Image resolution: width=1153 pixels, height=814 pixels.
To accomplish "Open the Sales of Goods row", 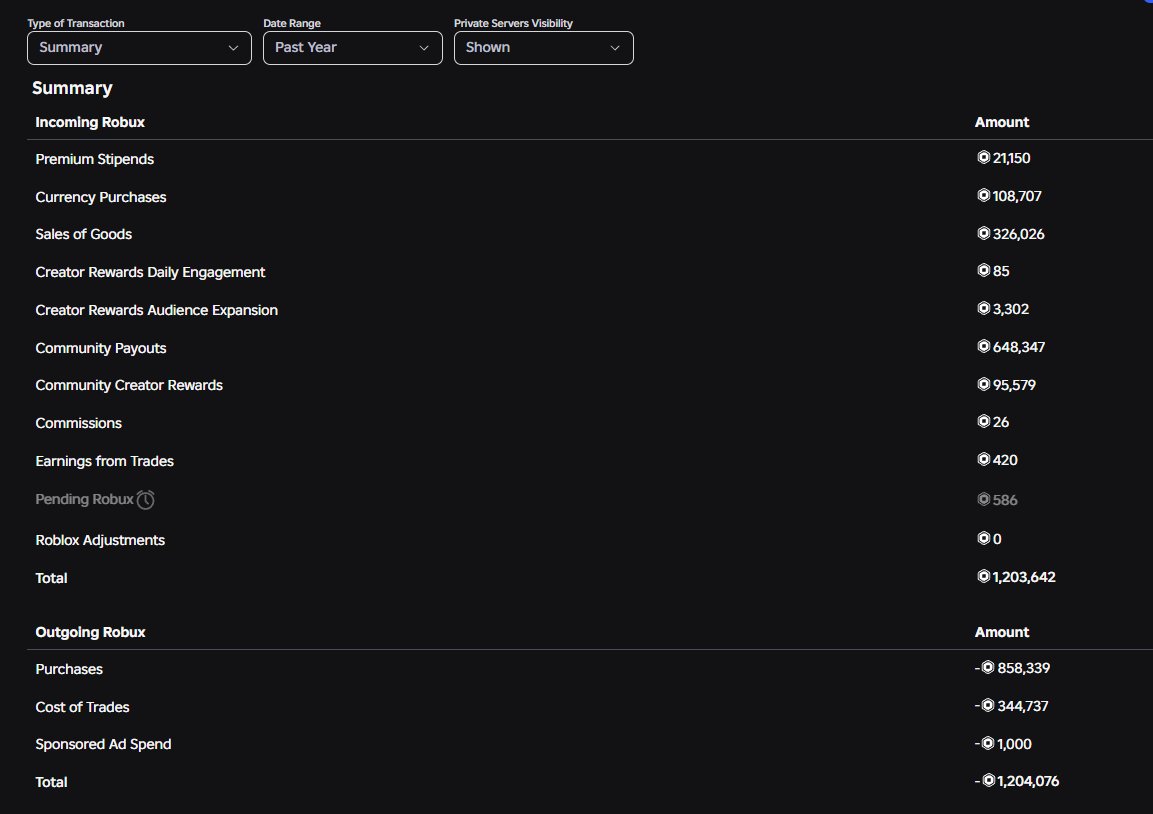I will pyautogui.click(x=590, y=234).
